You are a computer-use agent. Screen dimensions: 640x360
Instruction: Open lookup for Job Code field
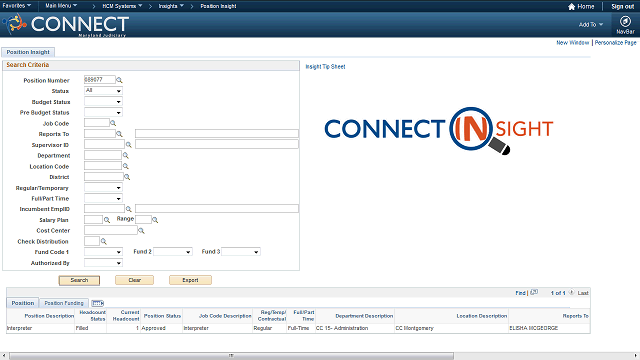point(113,123)
